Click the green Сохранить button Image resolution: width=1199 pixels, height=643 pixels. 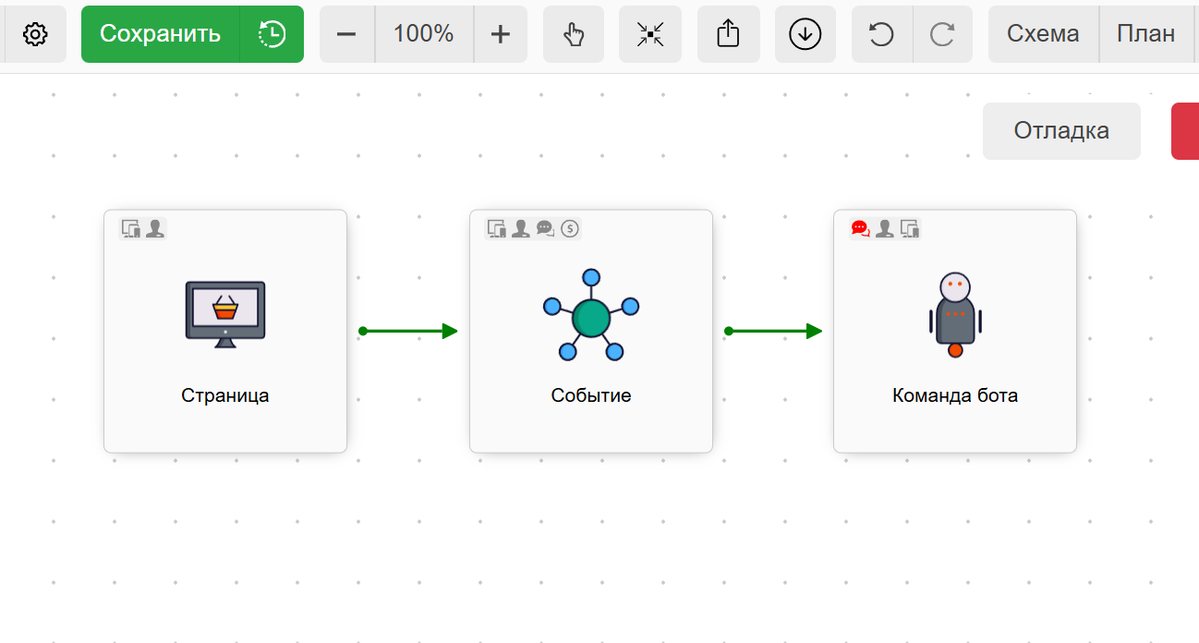160,34
